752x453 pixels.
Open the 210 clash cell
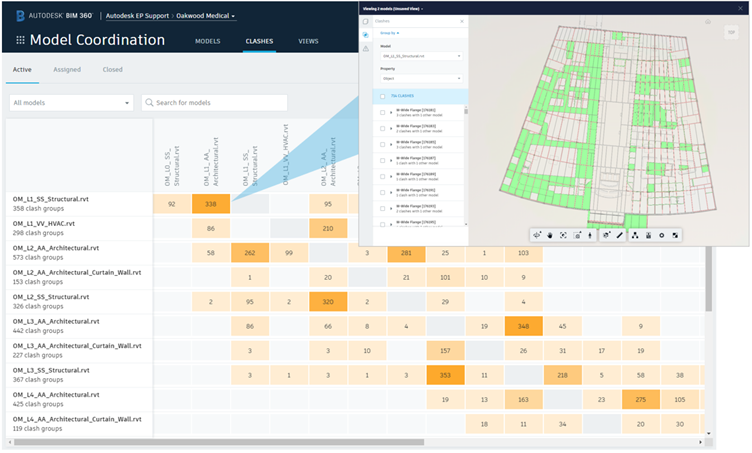tap(328, 228)
